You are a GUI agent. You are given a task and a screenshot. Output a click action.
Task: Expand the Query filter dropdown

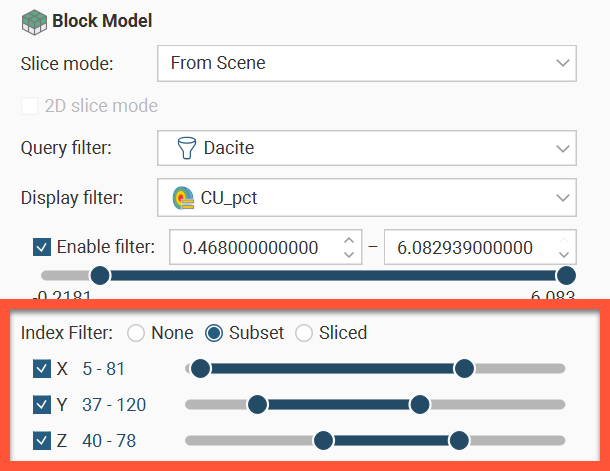366,148
